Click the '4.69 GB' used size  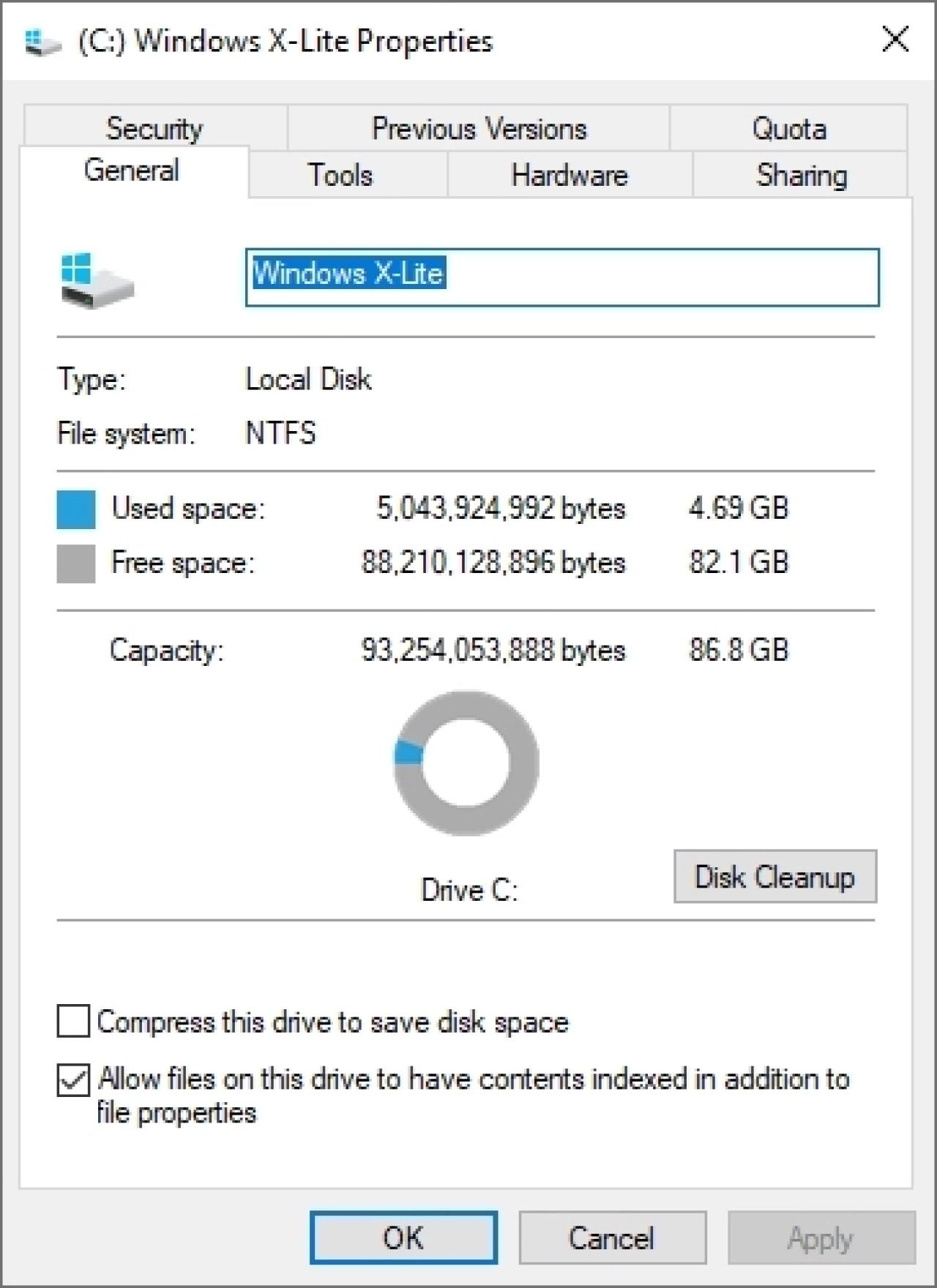coord(739,508)
